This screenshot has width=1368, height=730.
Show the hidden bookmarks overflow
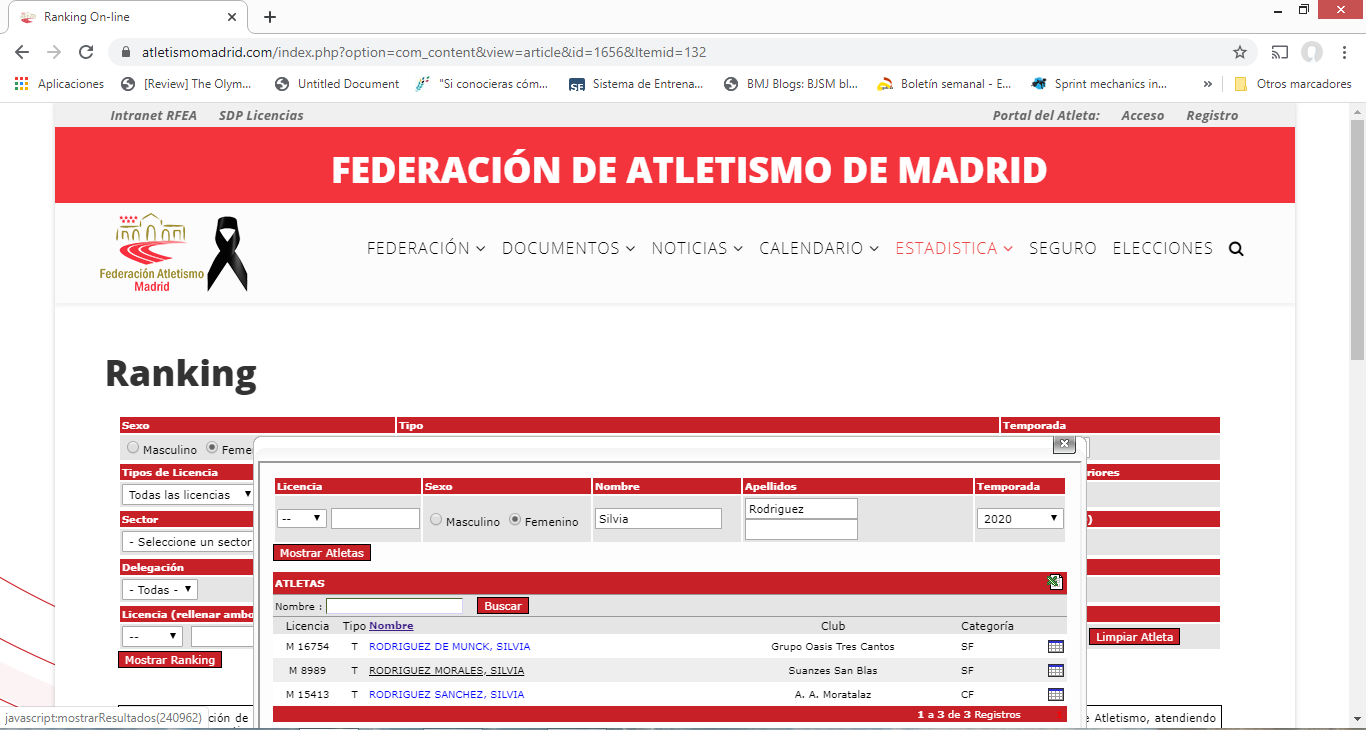coord(1208,84)
